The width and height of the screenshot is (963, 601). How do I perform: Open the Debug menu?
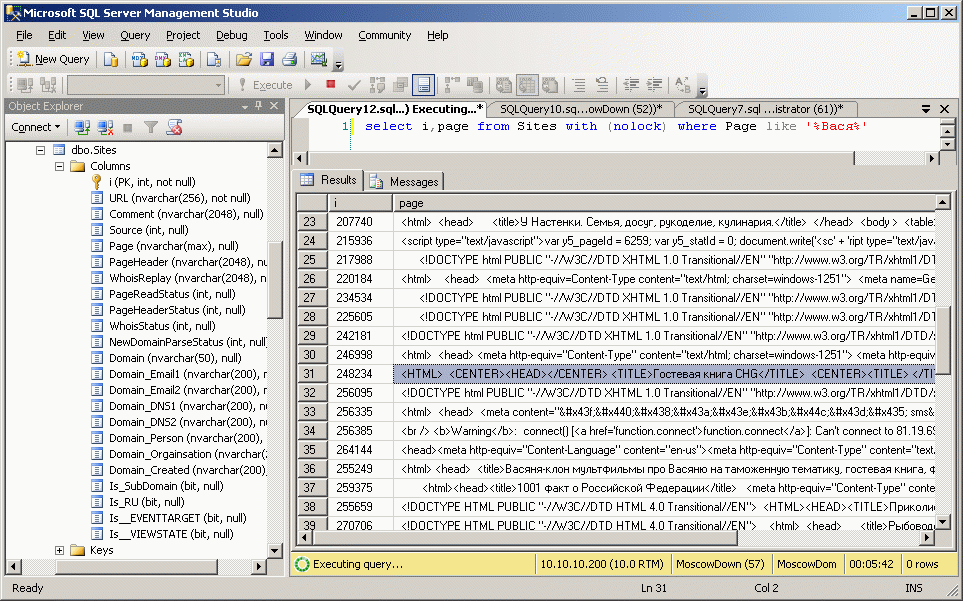coord(232,35)
